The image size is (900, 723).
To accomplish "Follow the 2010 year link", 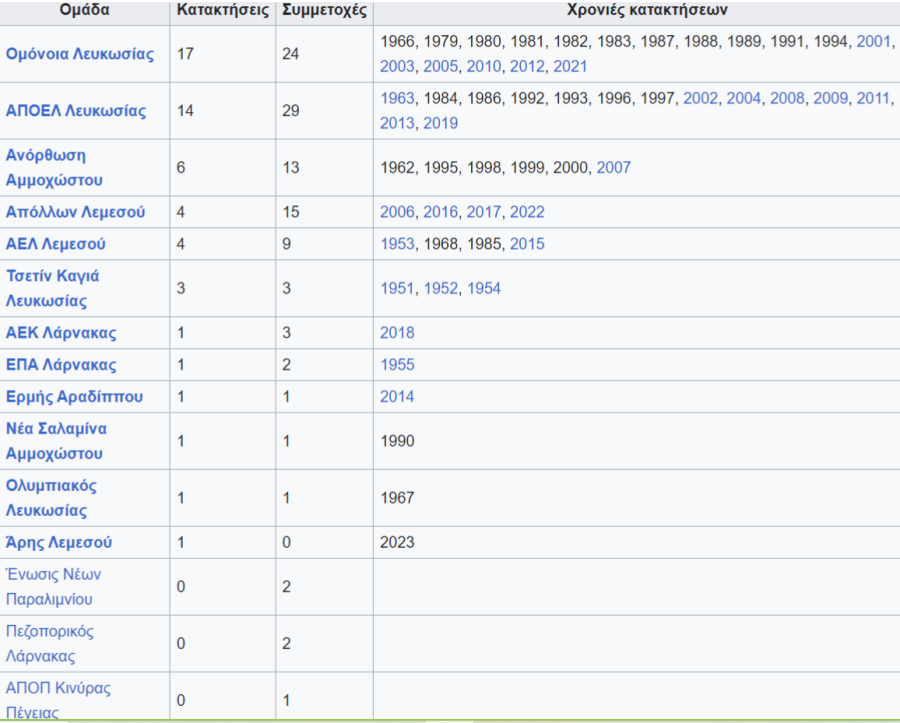I will pyautogui.click(x=483, y=67).
